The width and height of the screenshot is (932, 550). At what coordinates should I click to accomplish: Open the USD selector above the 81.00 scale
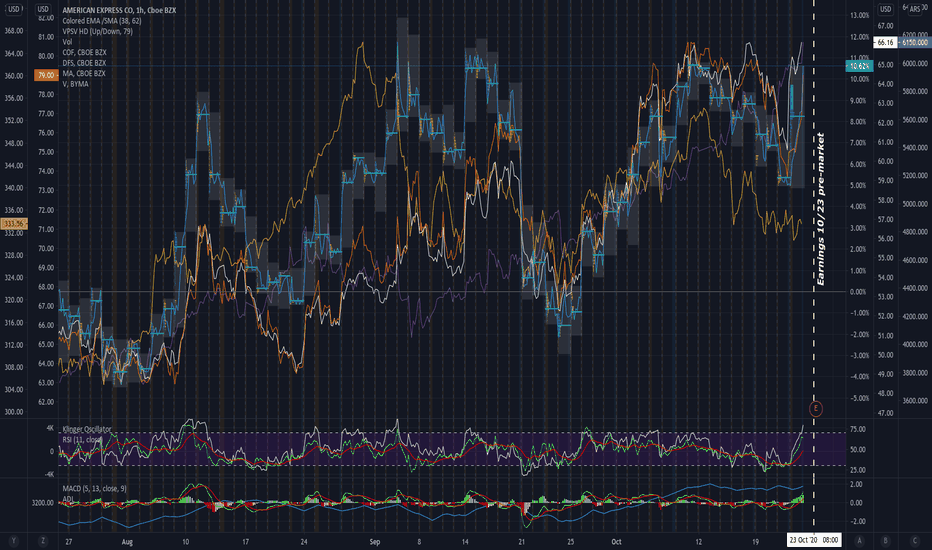pyautogui.click(x=43, y=9)
